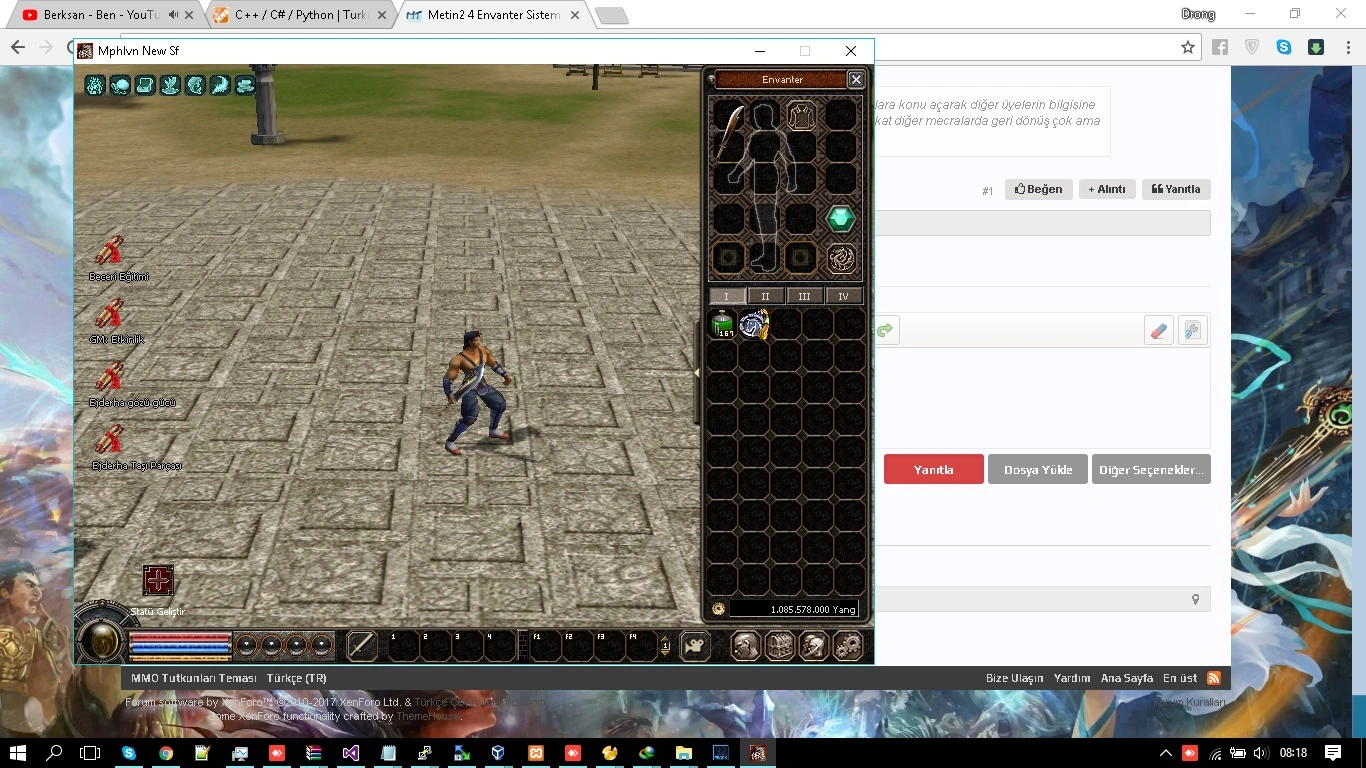Click the Yang amount field

pos(794,609)
